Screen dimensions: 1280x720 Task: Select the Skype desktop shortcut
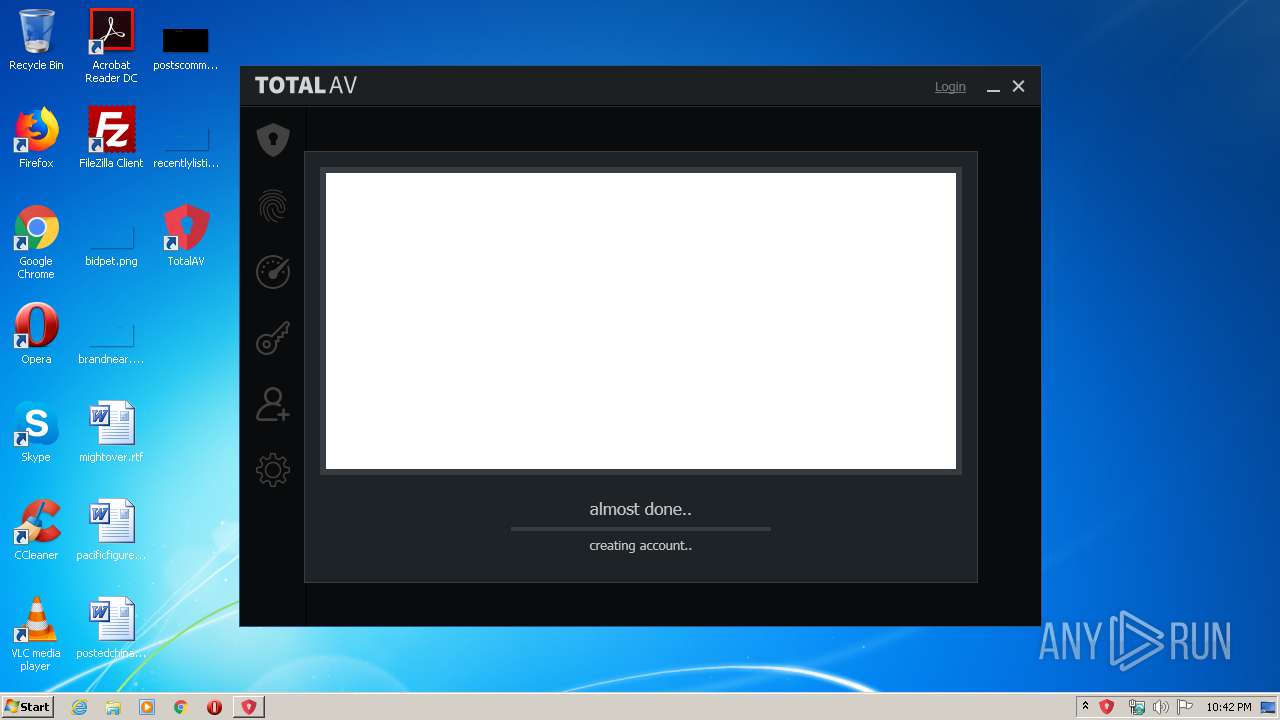(36, 432)
